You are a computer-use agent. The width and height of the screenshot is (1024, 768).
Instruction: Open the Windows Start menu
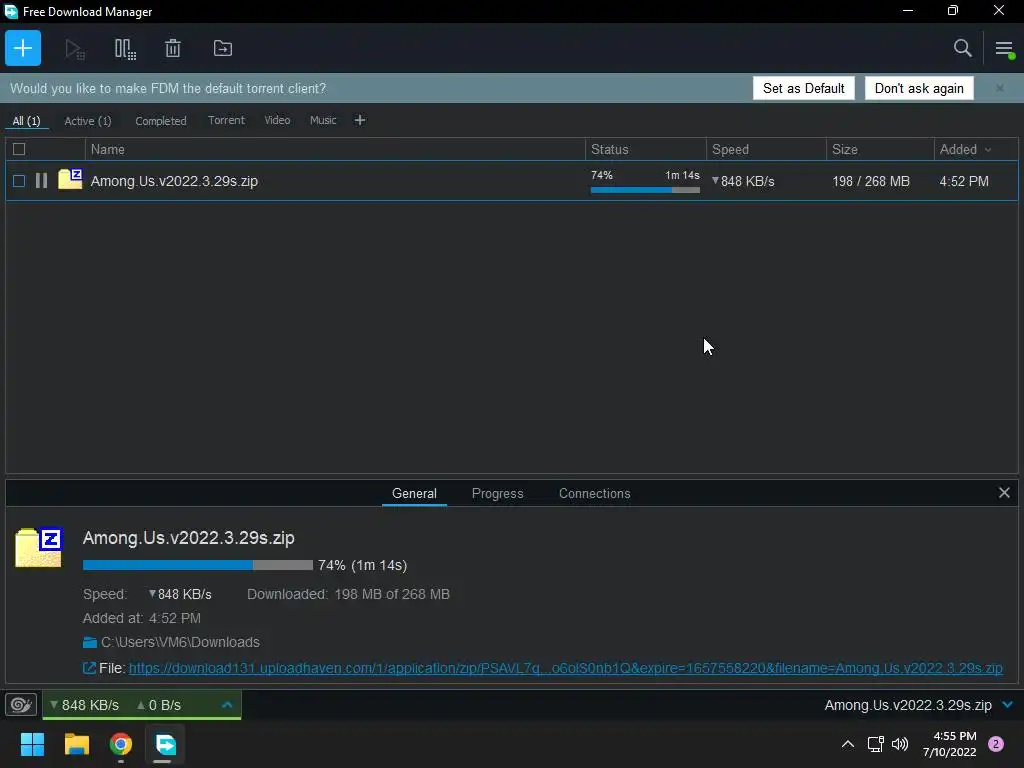coord(32,744)
